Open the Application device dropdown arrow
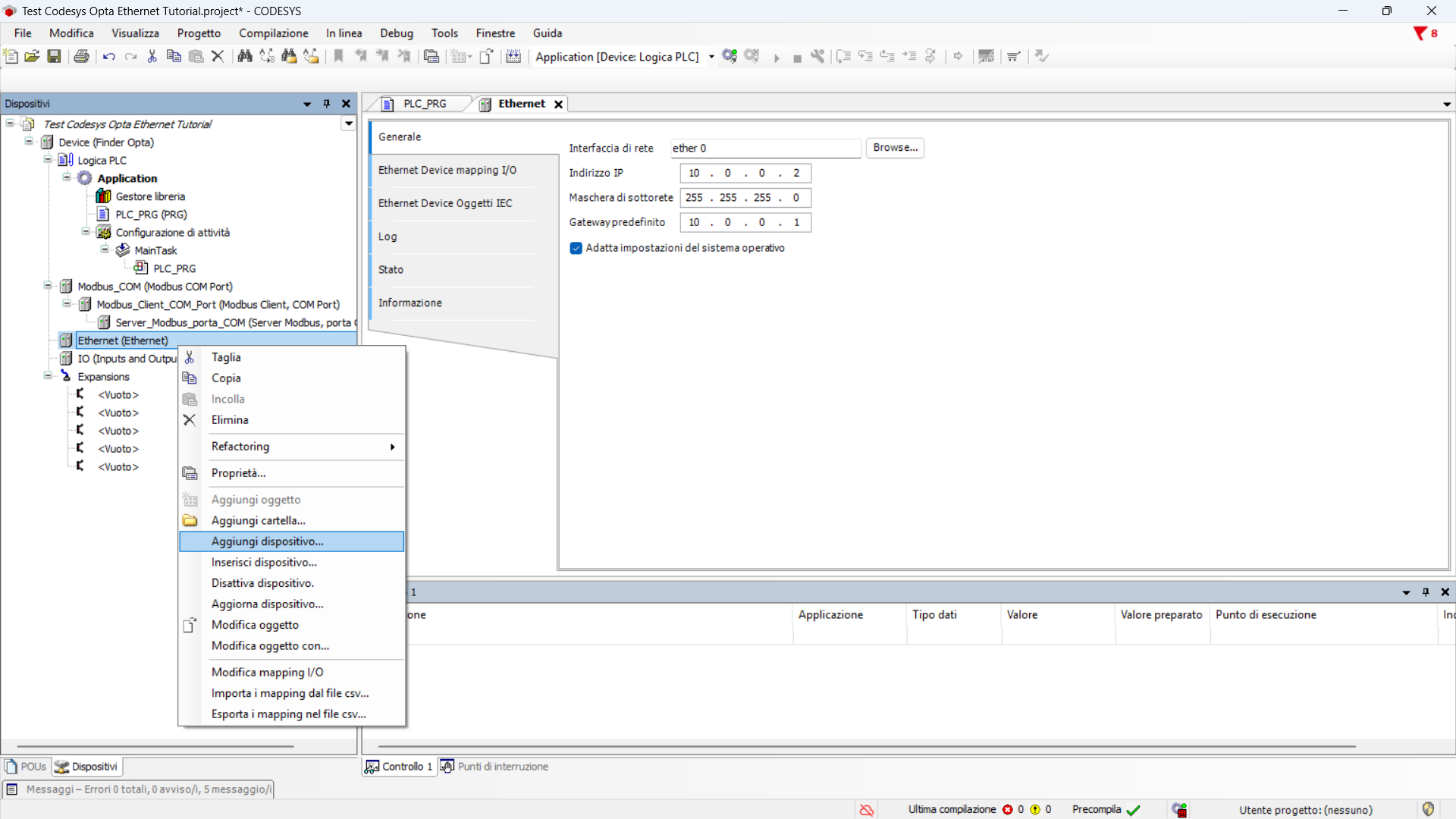Image resolution: width=1456 pixels, height=819 pixels. pos(711,57)
